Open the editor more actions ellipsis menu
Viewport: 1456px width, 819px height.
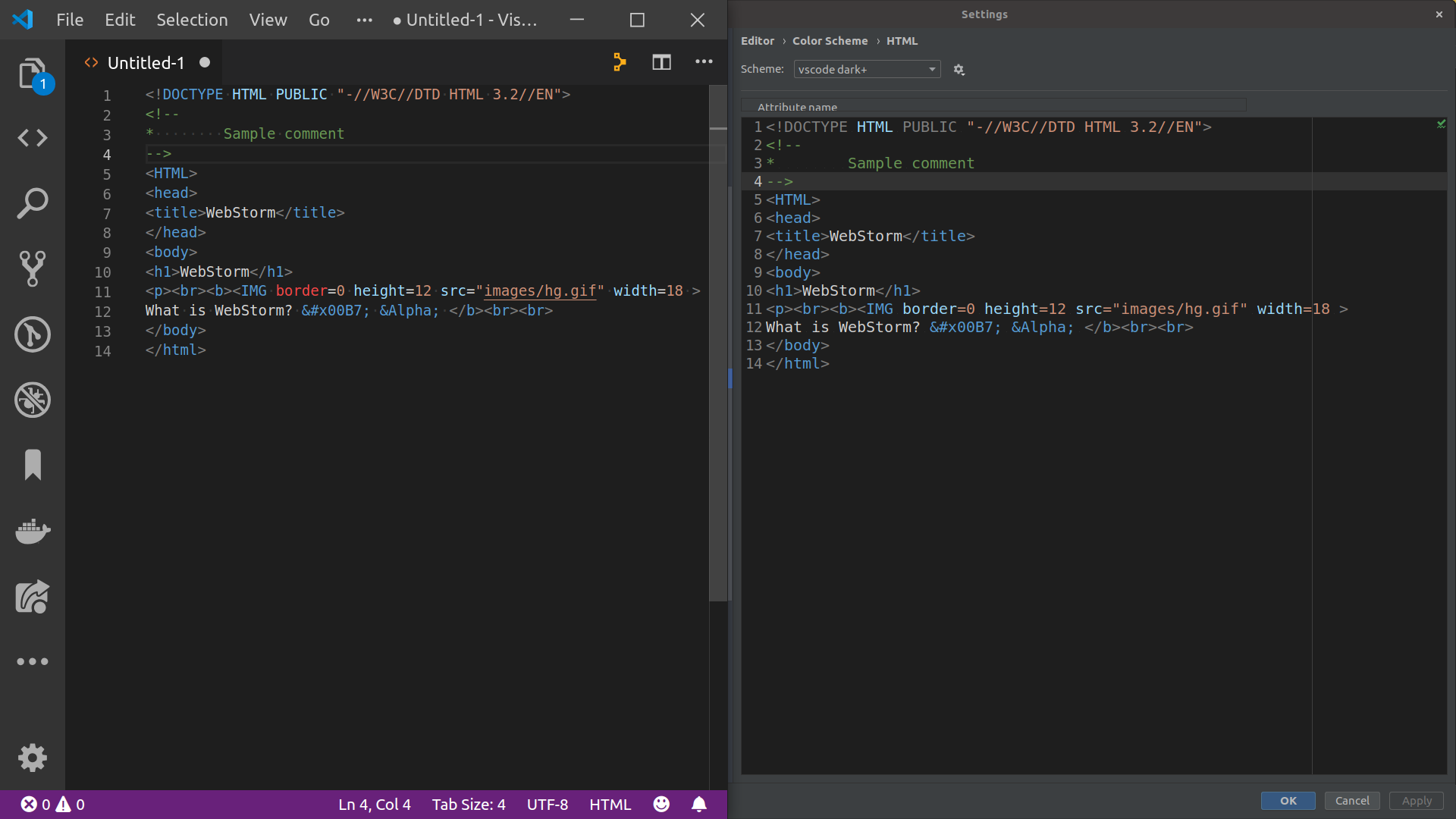(703, 62)
